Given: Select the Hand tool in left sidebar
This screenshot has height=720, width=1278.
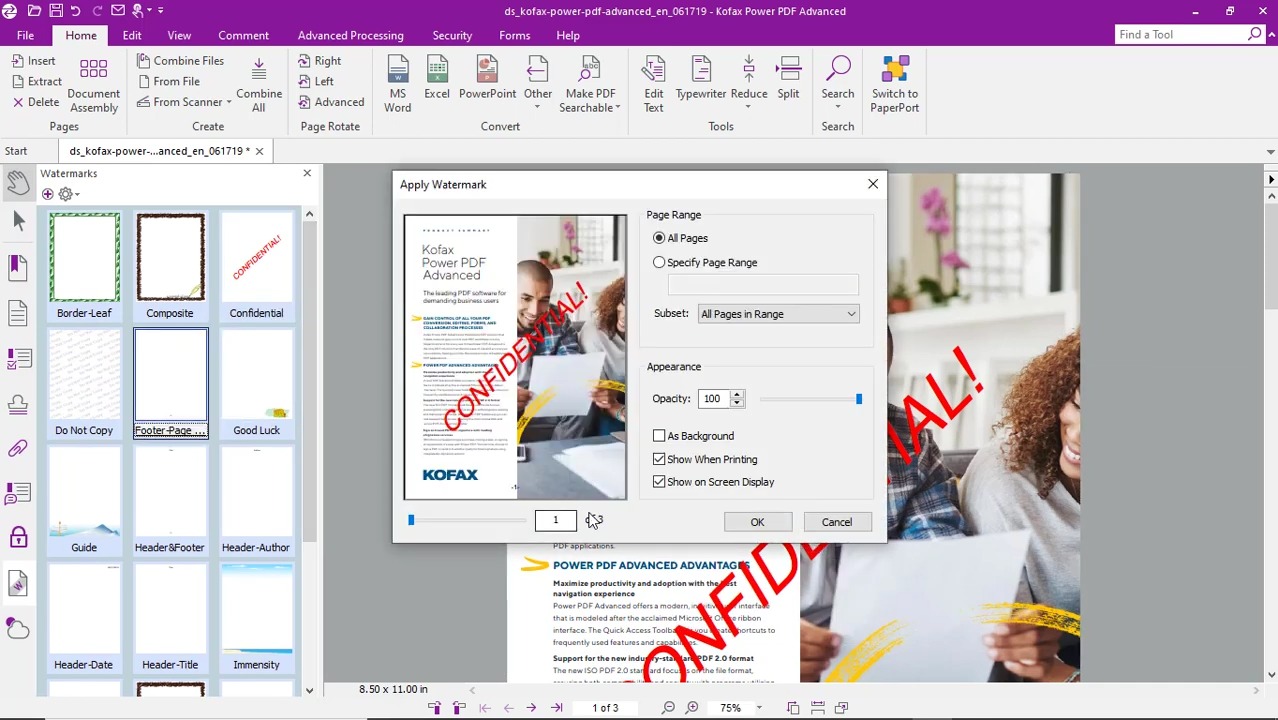Looking at the screenshot, I should [x=18, y=181].
